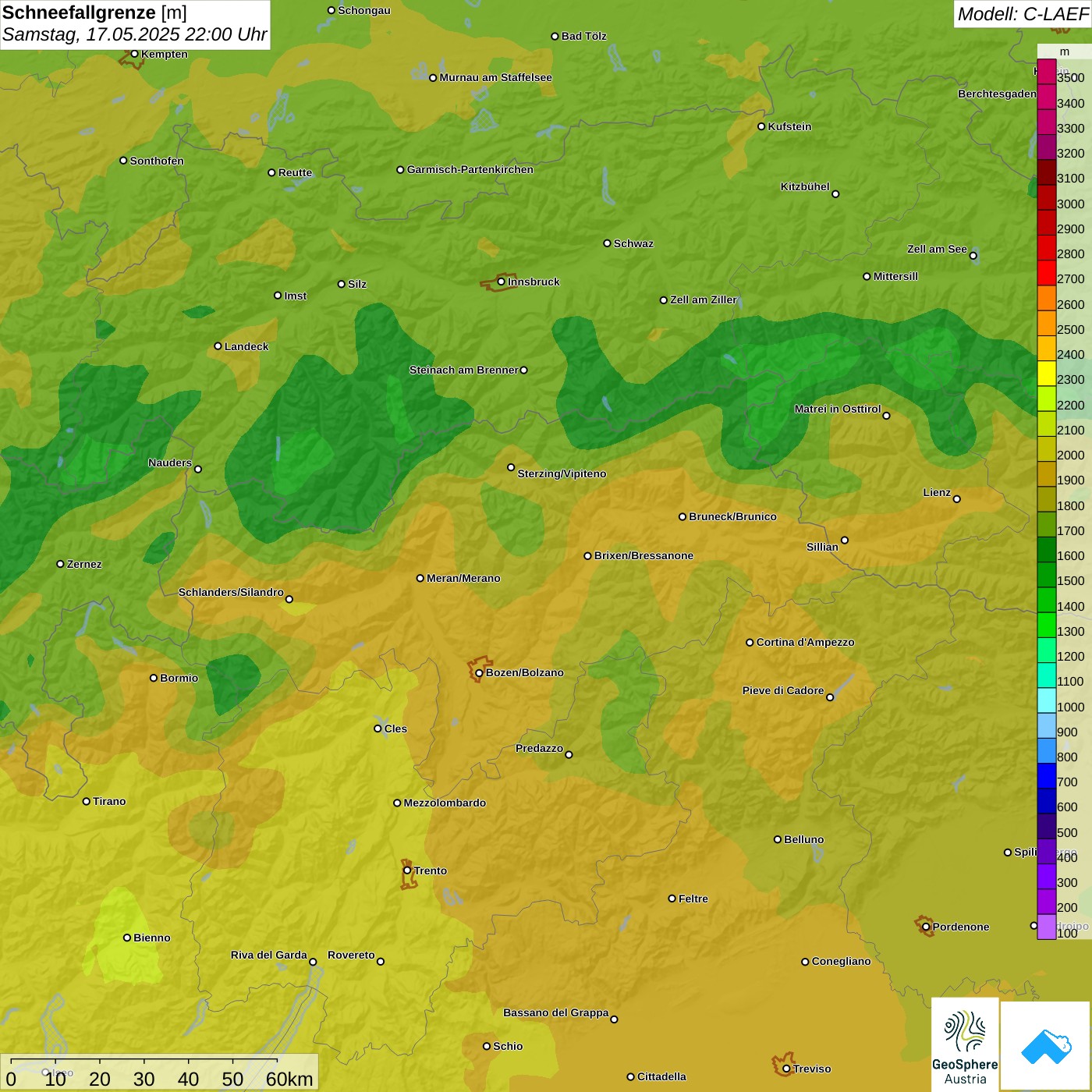Click the Zell am See location dot
Image resolution: width=1092 pixels, height=1092 pixels.
pyautogui.click(x=973, y=256)
